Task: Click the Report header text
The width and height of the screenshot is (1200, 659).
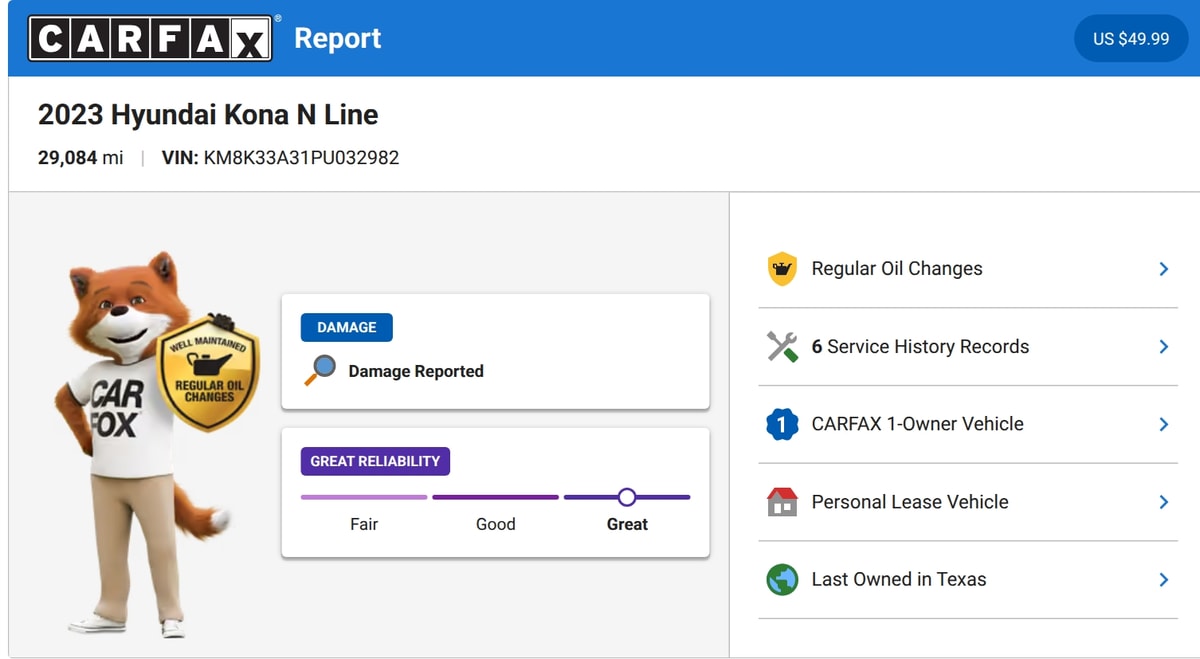Action: click(337, 39)
